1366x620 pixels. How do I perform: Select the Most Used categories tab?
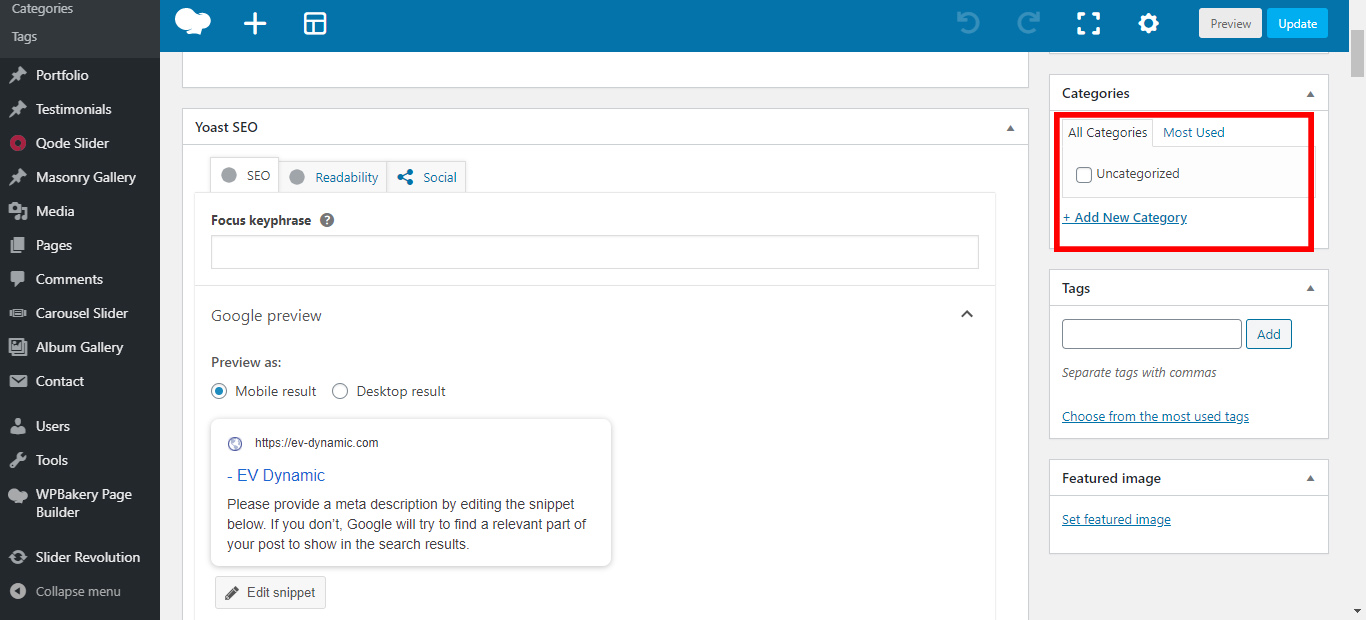(x=1193, y=132)
